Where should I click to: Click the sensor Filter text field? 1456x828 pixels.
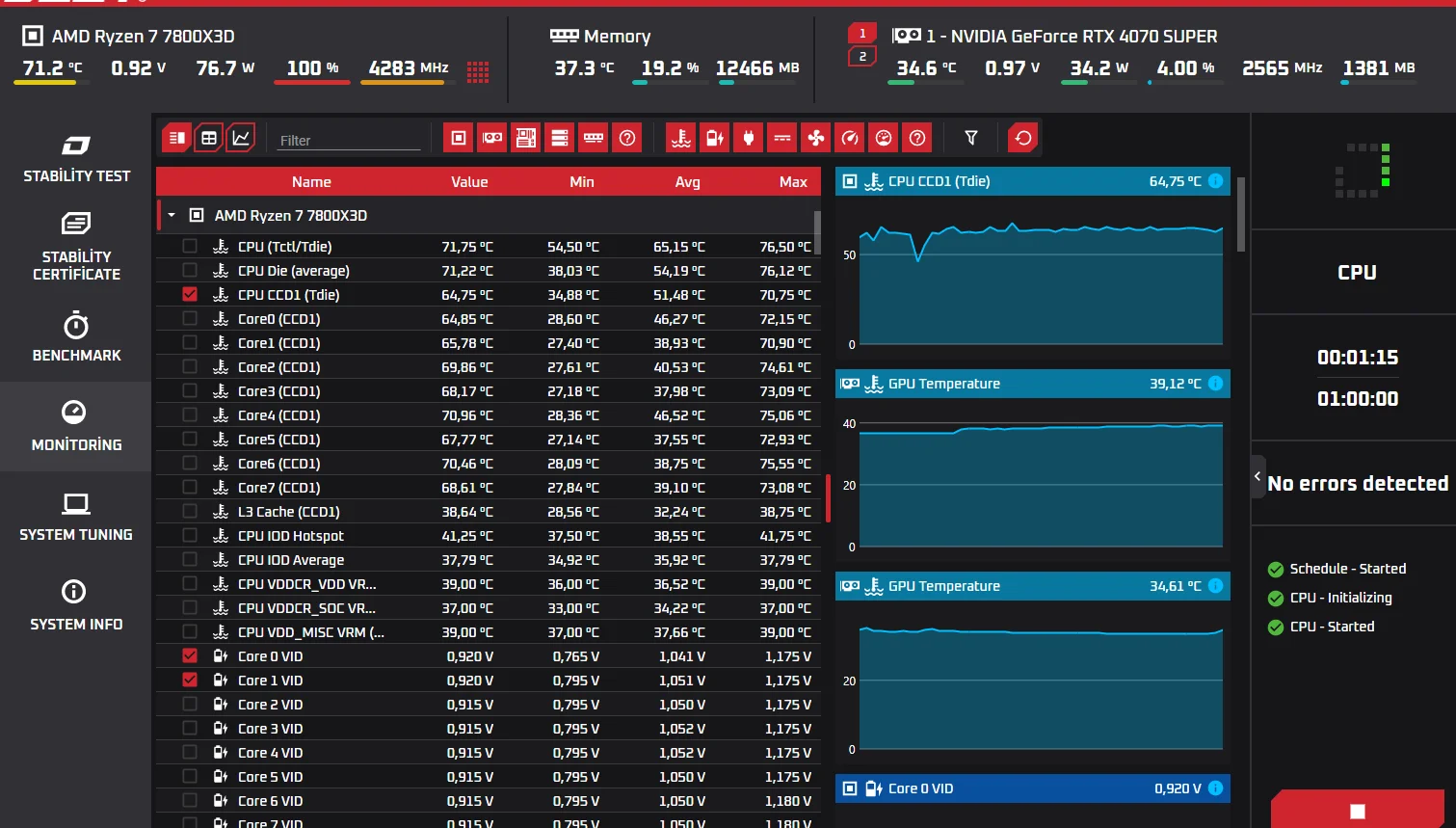tap(349, 141)
